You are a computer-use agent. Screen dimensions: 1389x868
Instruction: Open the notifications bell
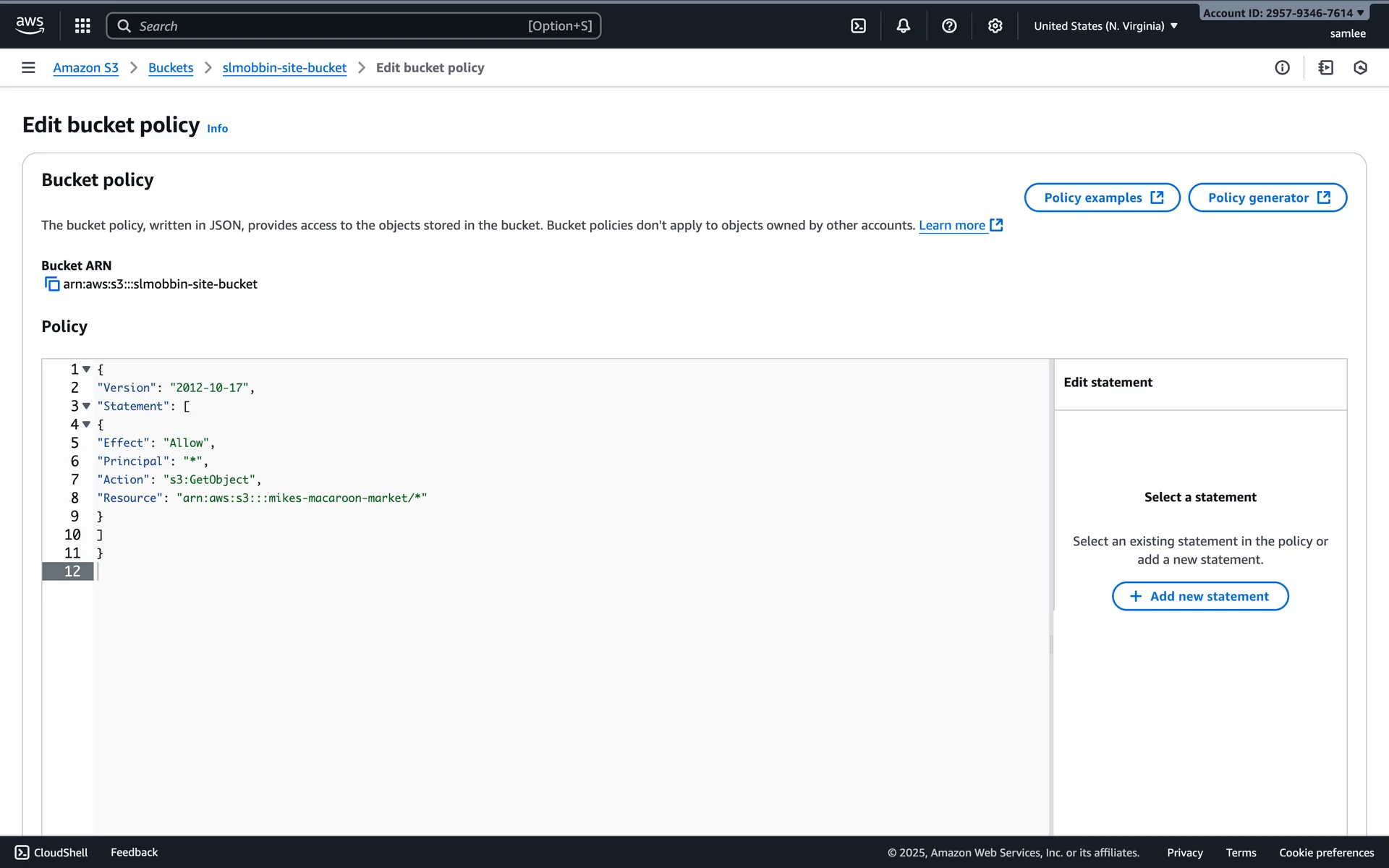[903, 26]
